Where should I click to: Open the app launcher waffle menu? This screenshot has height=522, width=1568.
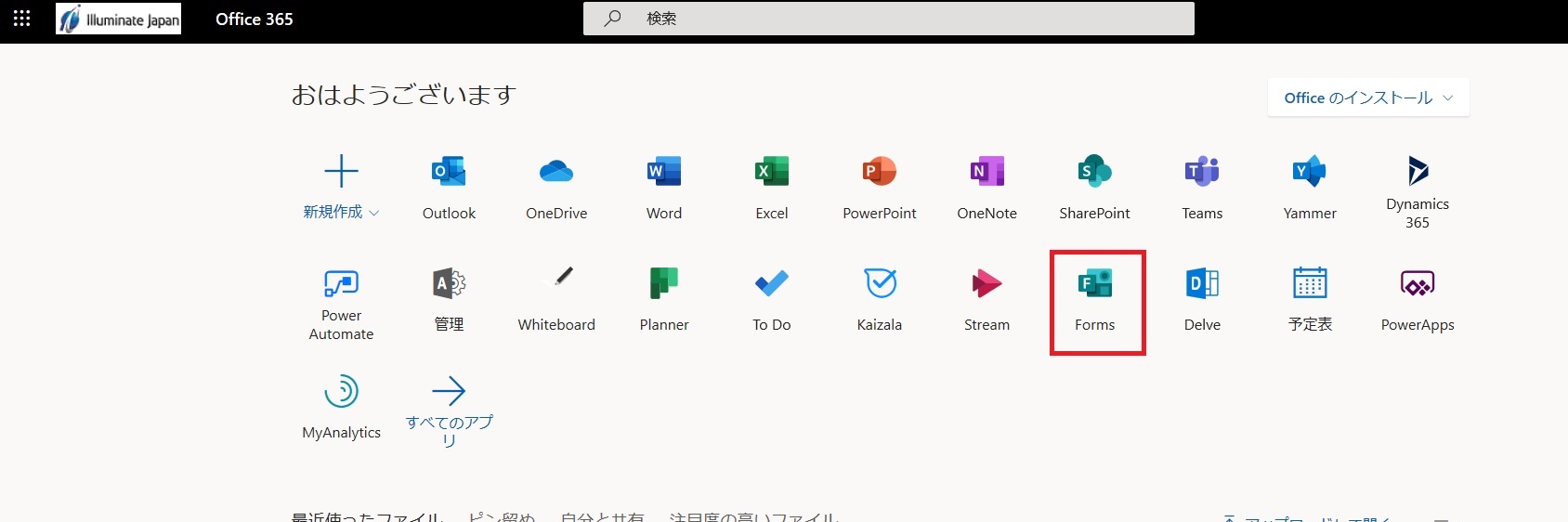(22, 19)
